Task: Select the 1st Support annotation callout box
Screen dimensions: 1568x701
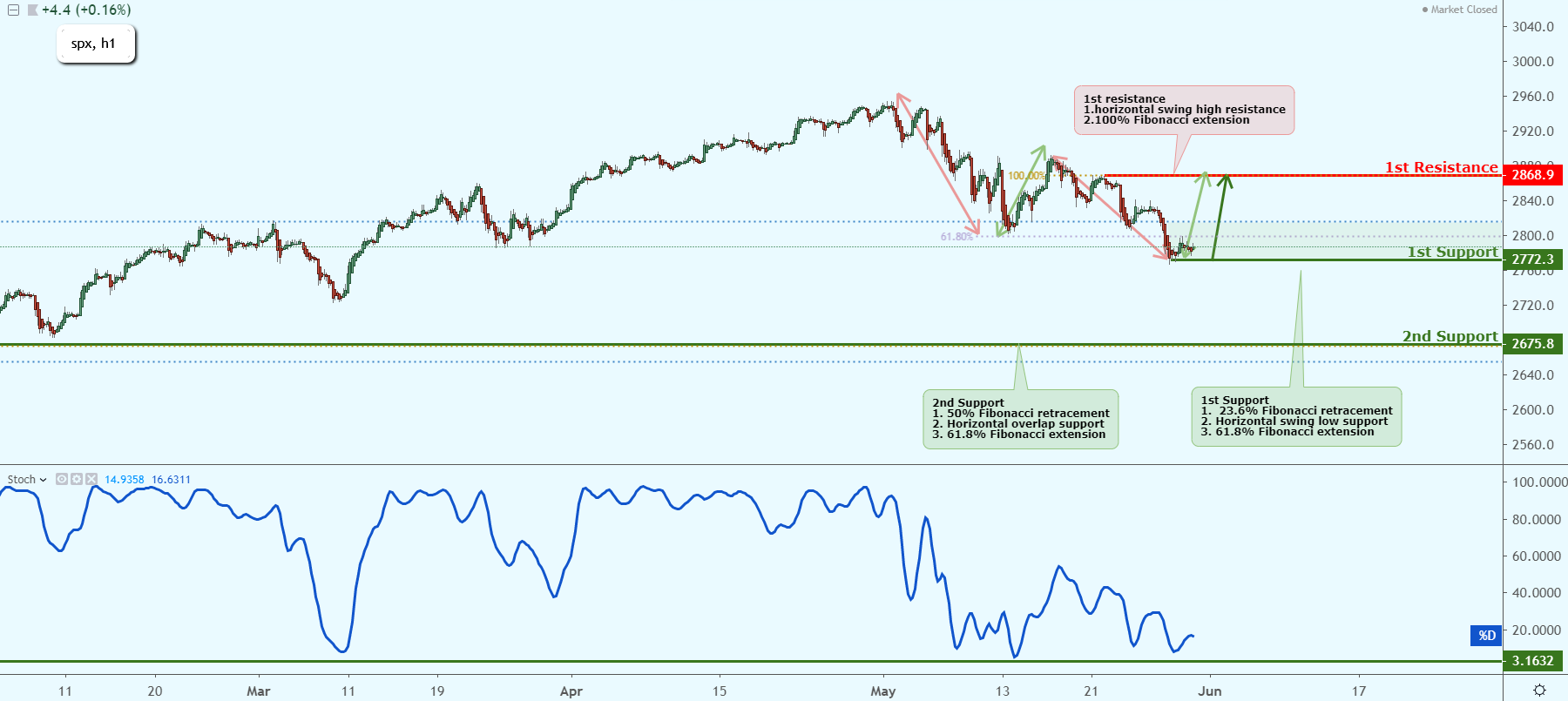Action: 1296,416
